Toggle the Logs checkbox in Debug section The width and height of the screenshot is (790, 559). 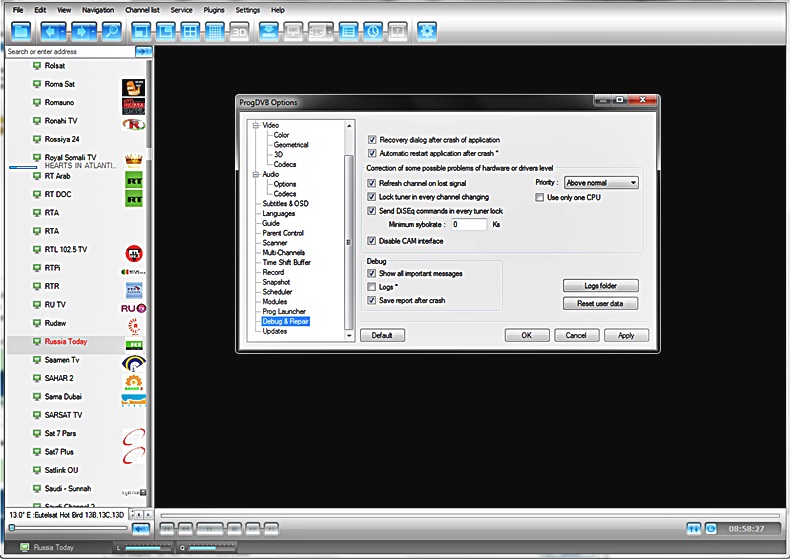[373, 287]
